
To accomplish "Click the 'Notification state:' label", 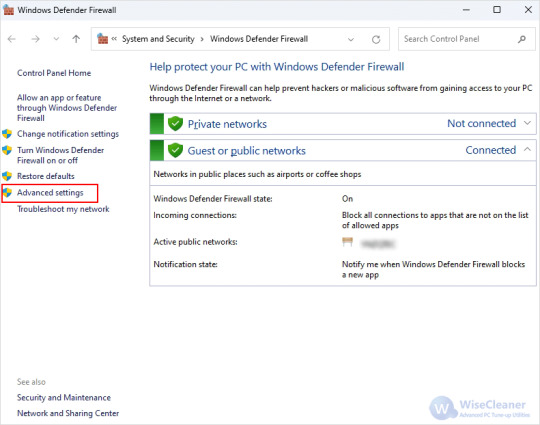I will [185, 265].
